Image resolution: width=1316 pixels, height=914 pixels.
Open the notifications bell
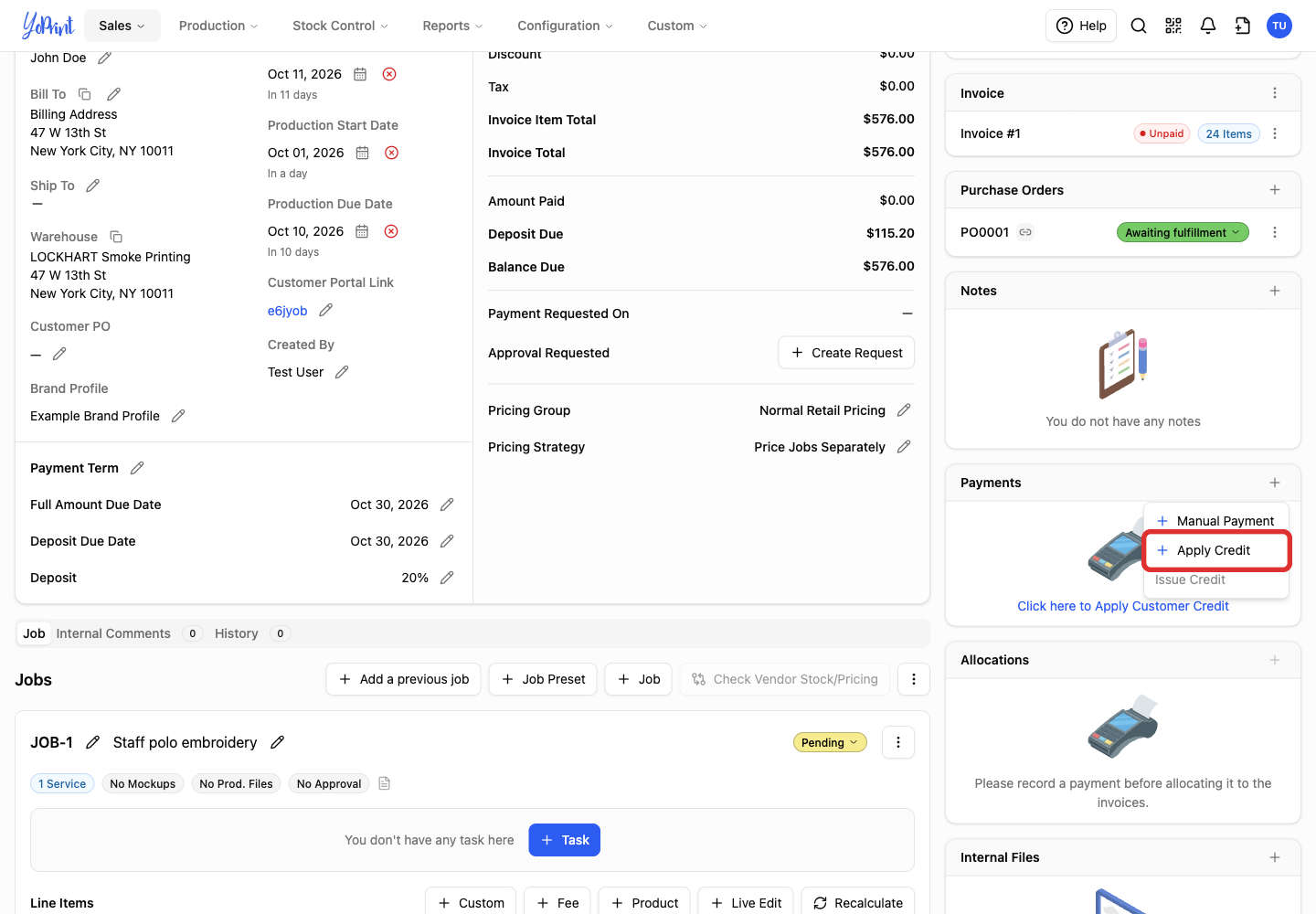click(x=1208, y=26)
